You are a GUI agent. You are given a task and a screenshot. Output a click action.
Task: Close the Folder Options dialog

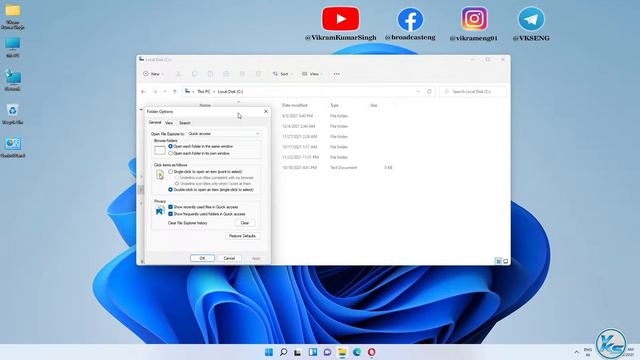(266, 111)
